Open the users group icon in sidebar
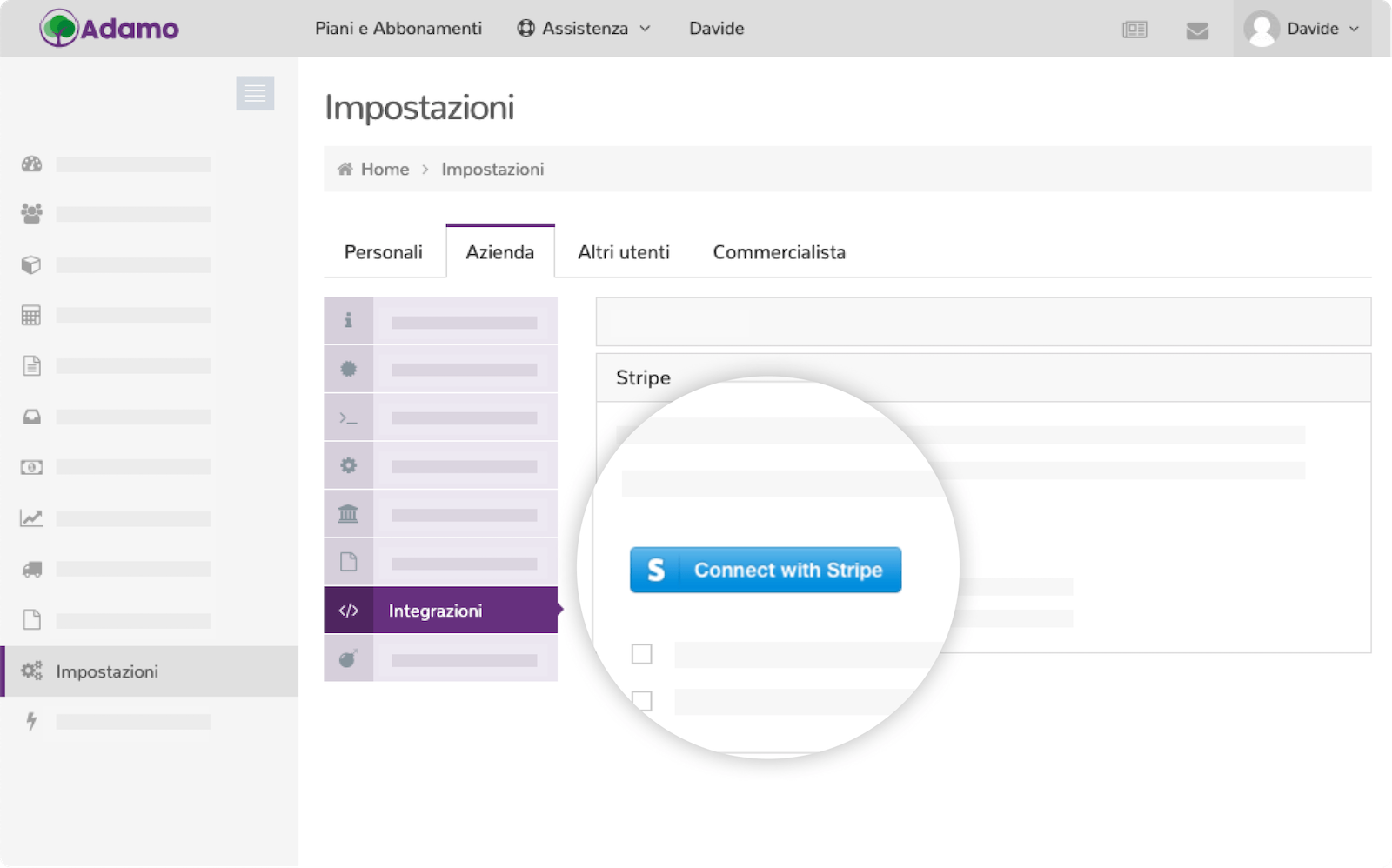The height and width of the screenshot is (868, 1392). [x=31, y=213]
